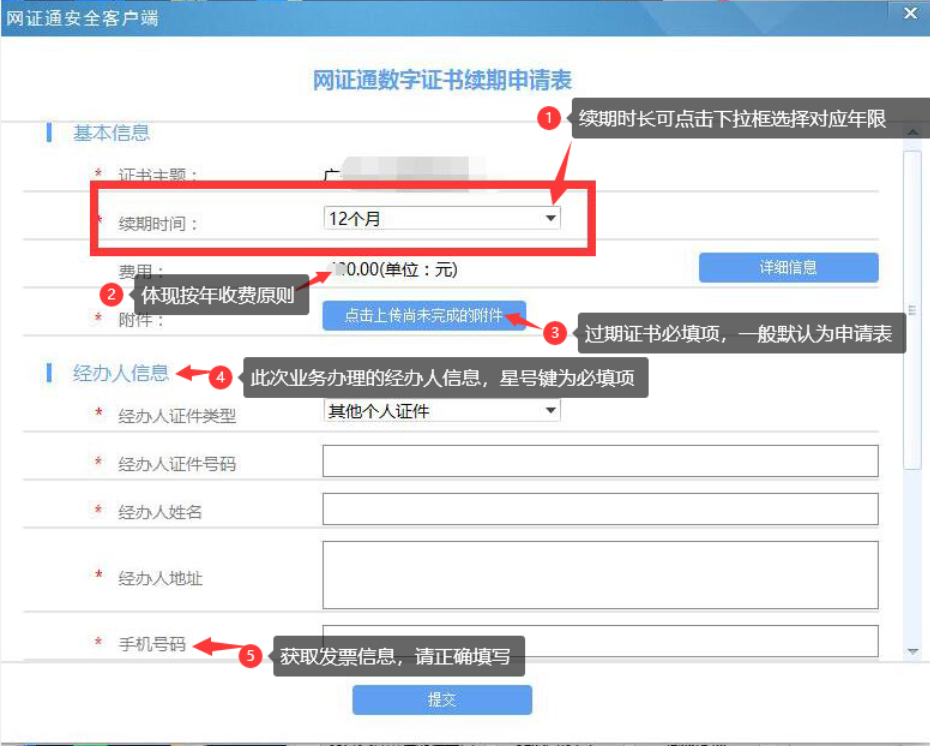Click 点击上传尚未完成的附件 upload button
930x746 pixels.
point(423,316)
